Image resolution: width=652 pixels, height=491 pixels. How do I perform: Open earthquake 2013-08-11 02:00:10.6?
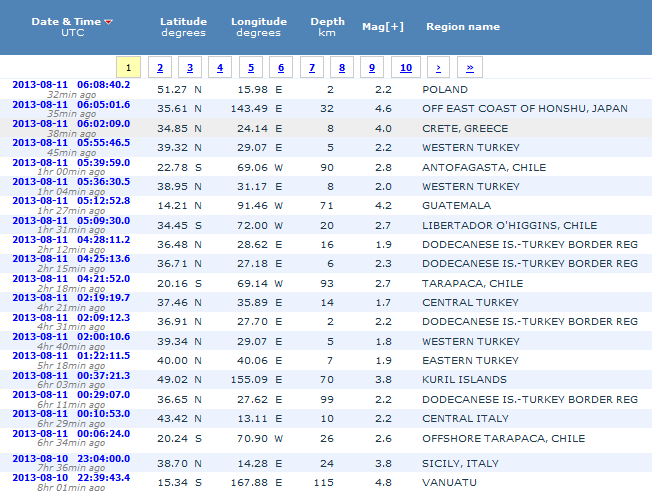coord(71,337)
